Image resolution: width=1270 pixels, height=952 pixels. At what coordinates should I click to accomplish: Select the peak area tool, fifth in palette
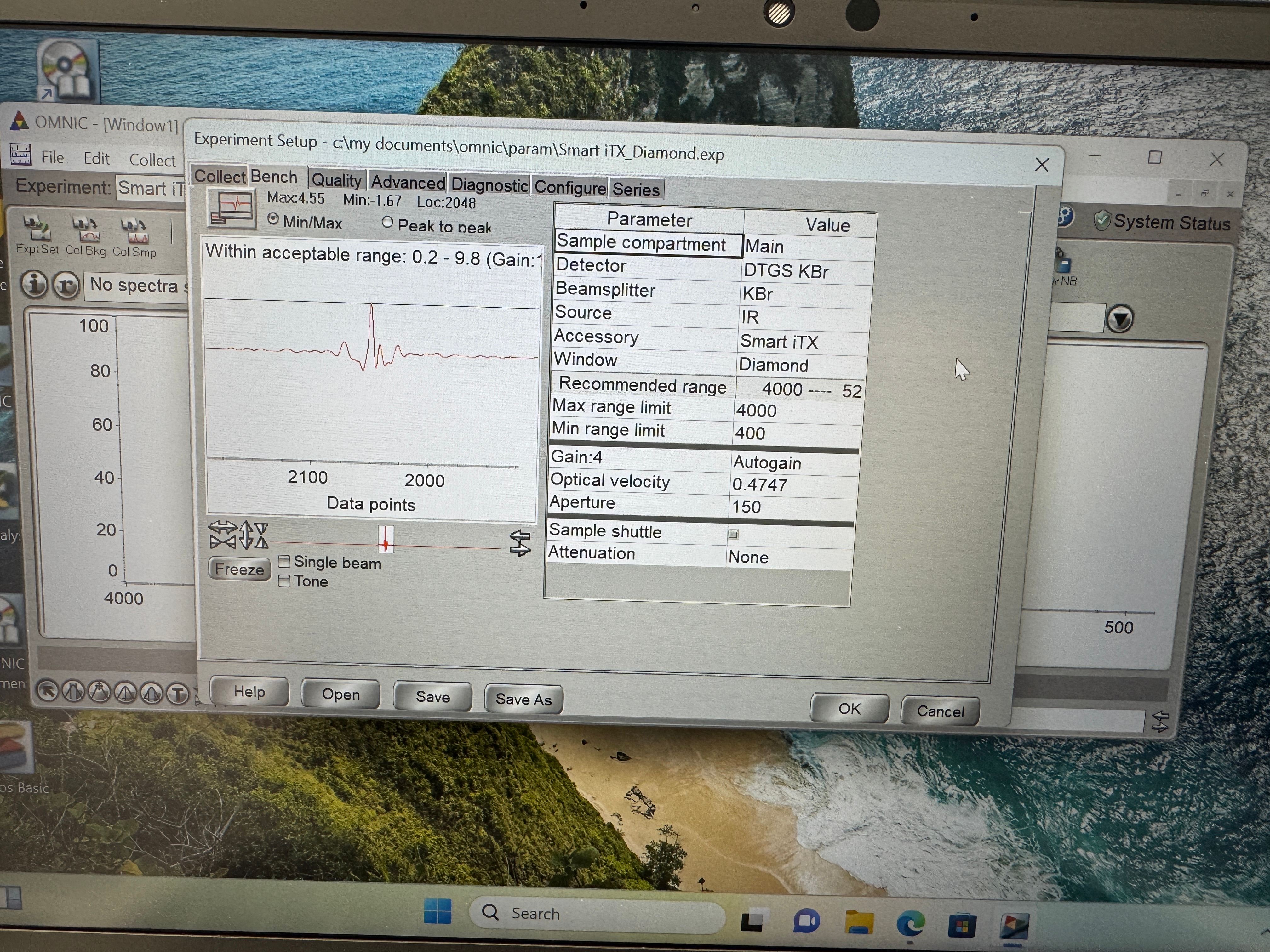tap(152, 694)
